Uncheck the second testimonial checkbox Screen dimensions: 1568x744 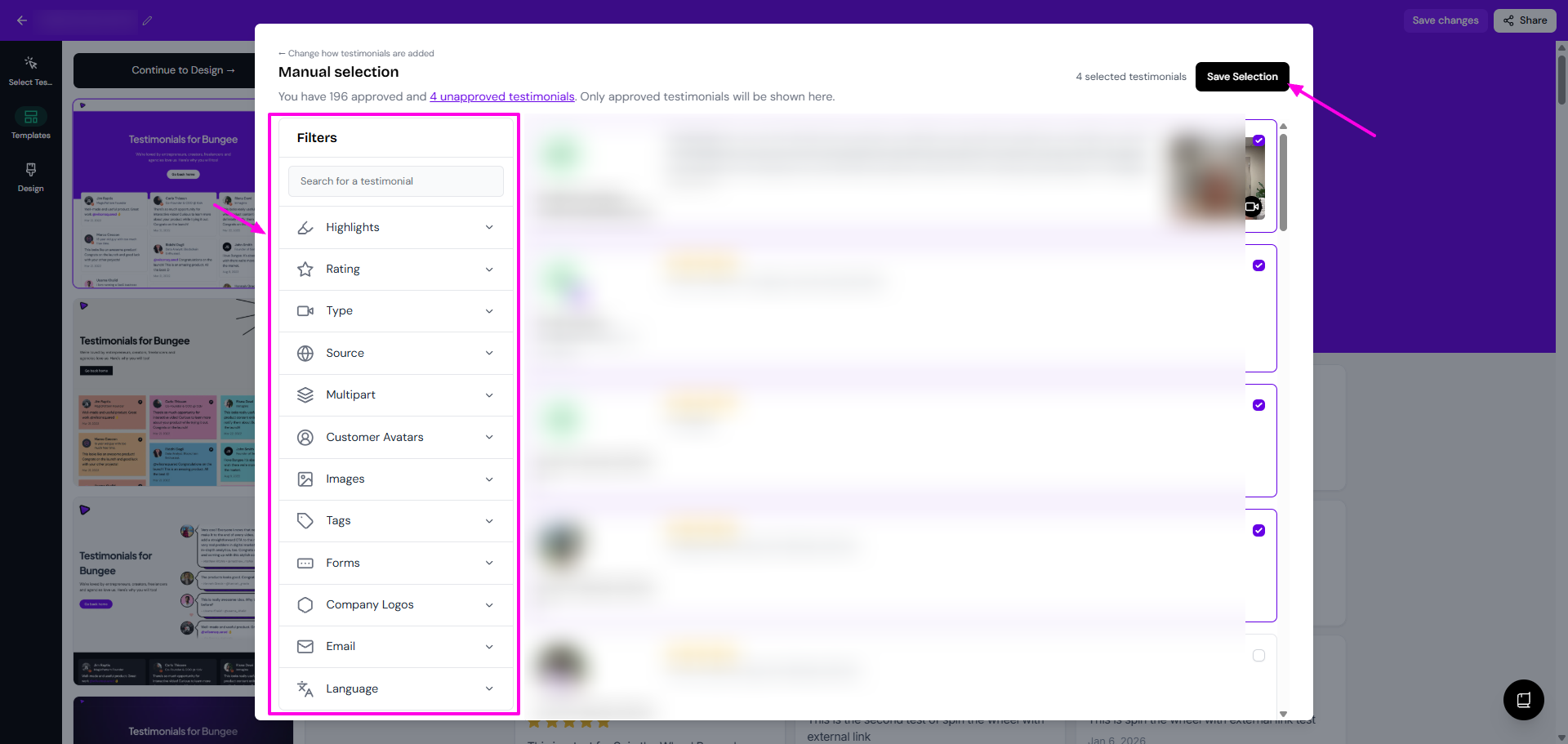pyautogui.click(x=1258, y=265)
